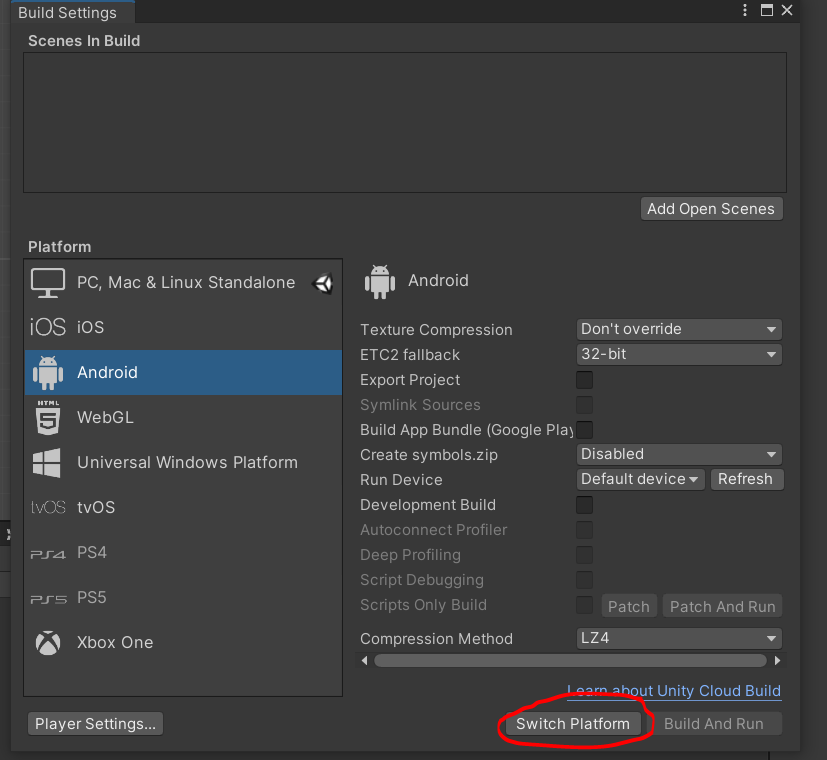827x760 pixels.
Task: Click the Texture Compression label
Action: 436,330
